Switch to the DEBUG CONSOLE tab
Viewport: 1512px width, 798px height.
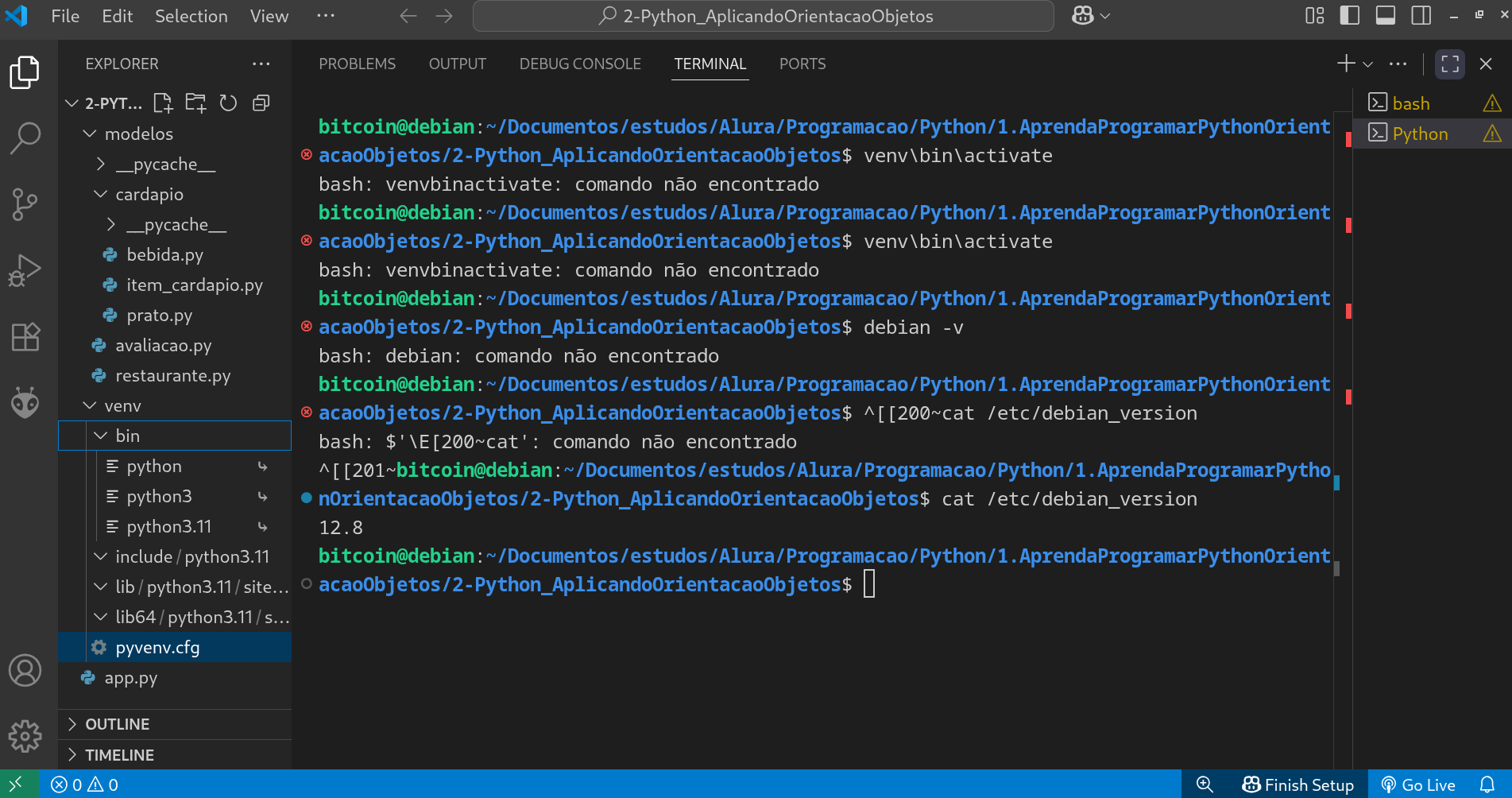(x=580, y=64)
